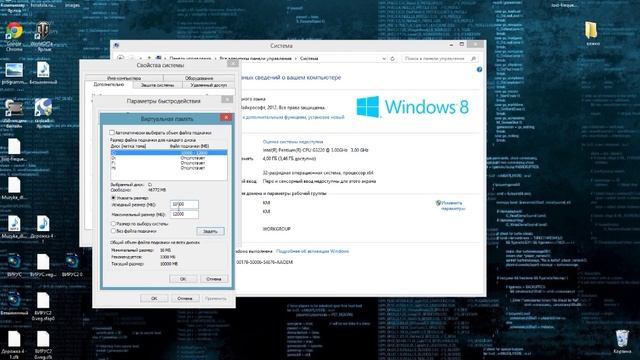Click refresh icon next to the address bar
Screen dimensions: 640x360
tap(392, 59)
